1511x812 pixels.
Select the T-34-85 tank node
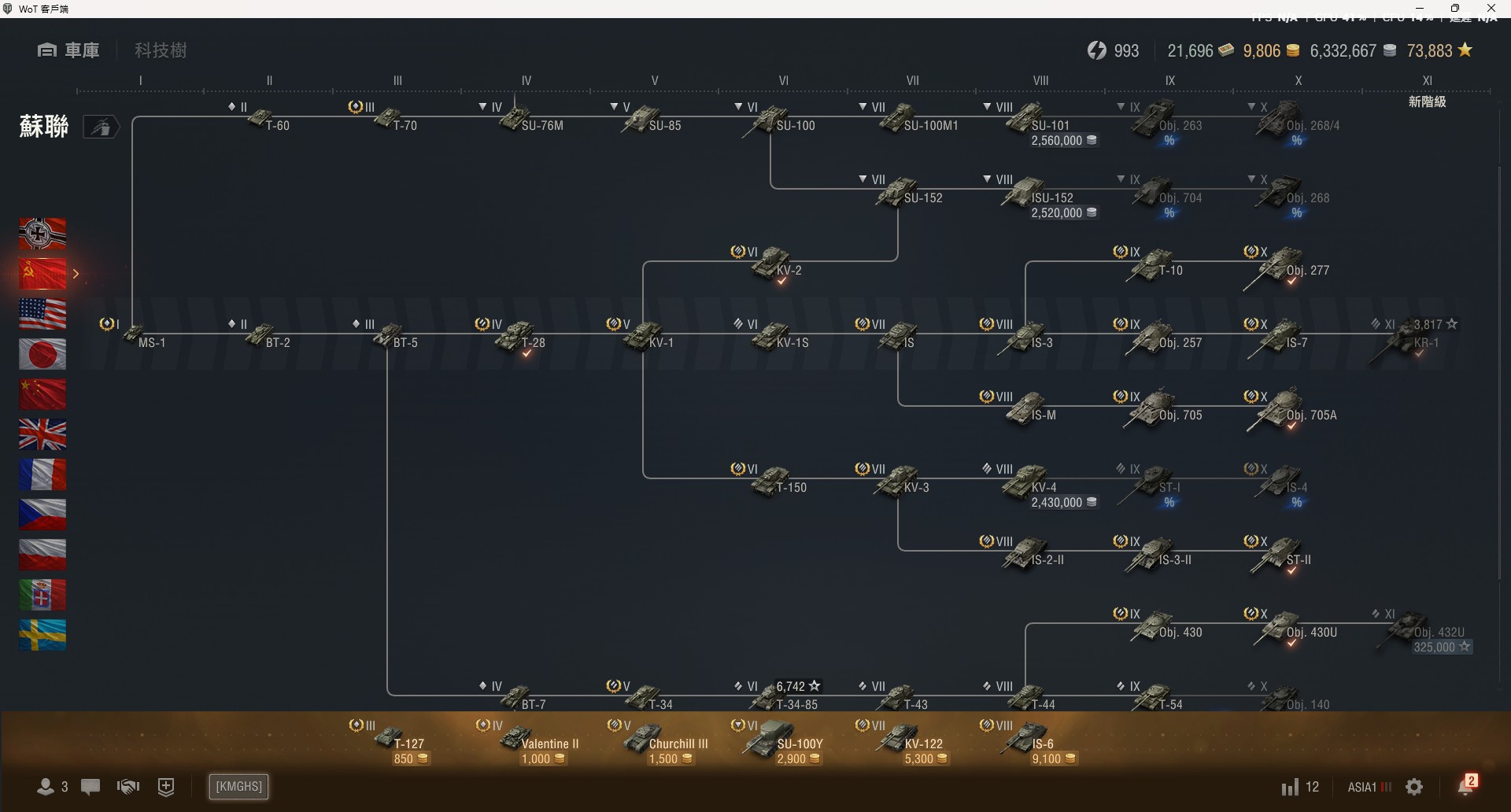click(x=779, y=696)
